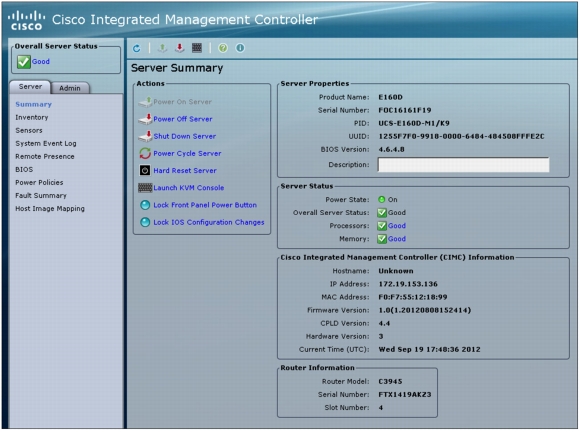
Task: Click the blue Info icon in toolbar
Action: [x=240, y=48]
